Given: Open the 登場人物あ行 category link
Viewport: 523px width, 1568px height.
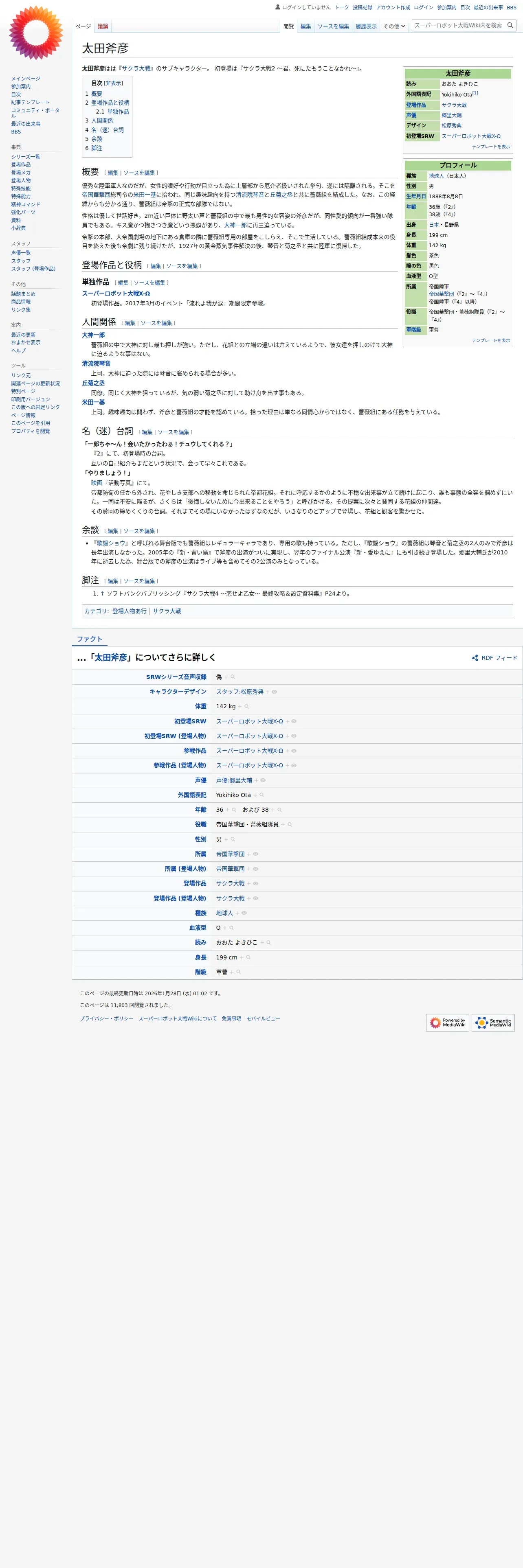Looking at the screenshot, I should tap(129, 611).
